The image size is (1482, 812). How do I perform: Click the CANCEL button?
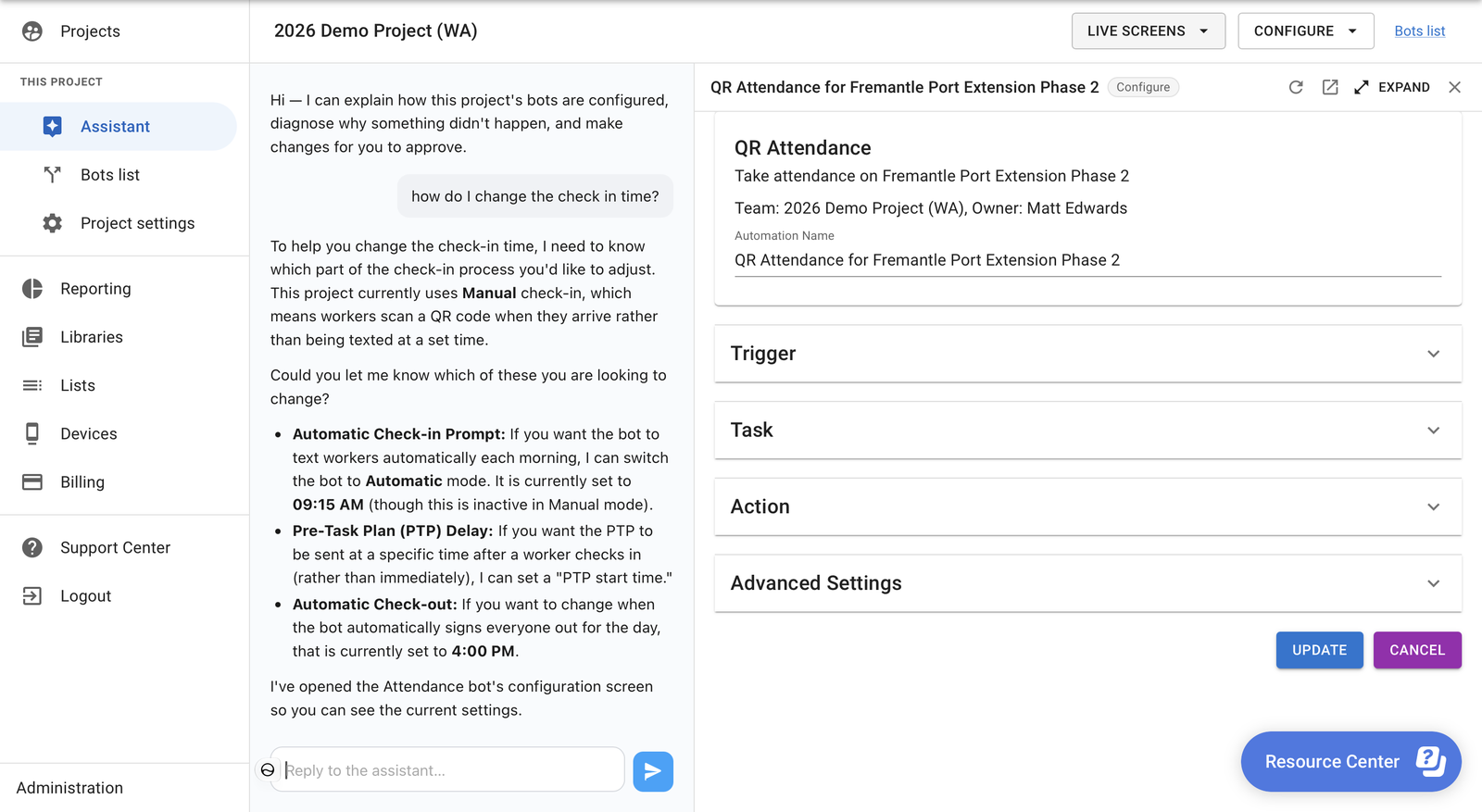1417,650
